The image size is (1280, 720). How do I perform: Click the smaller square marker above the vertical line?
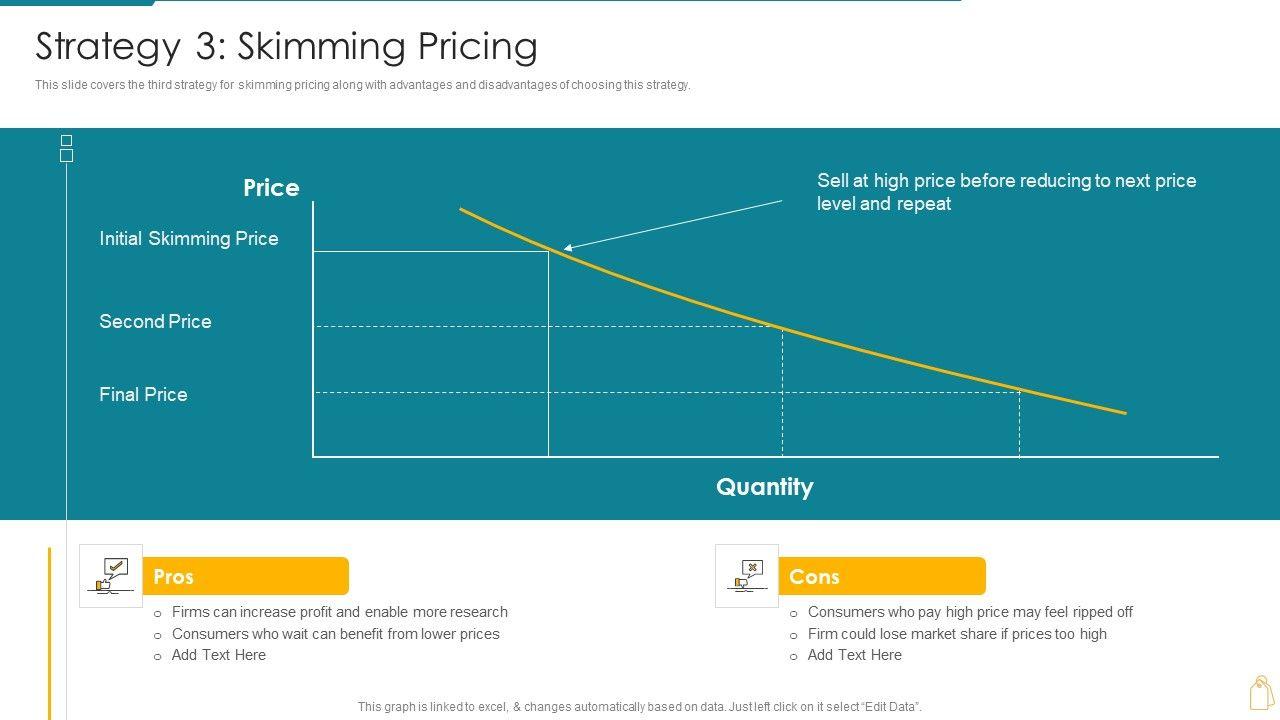pos(66,140)
